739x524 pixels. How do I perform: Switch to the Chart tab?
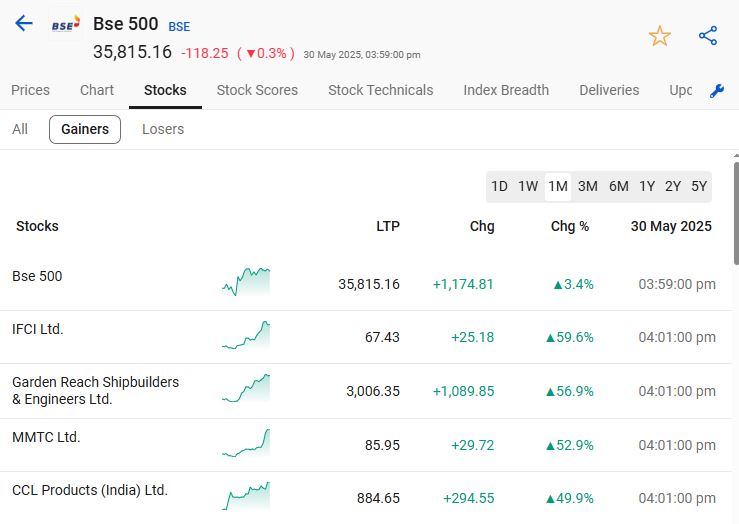click(97, 90)
